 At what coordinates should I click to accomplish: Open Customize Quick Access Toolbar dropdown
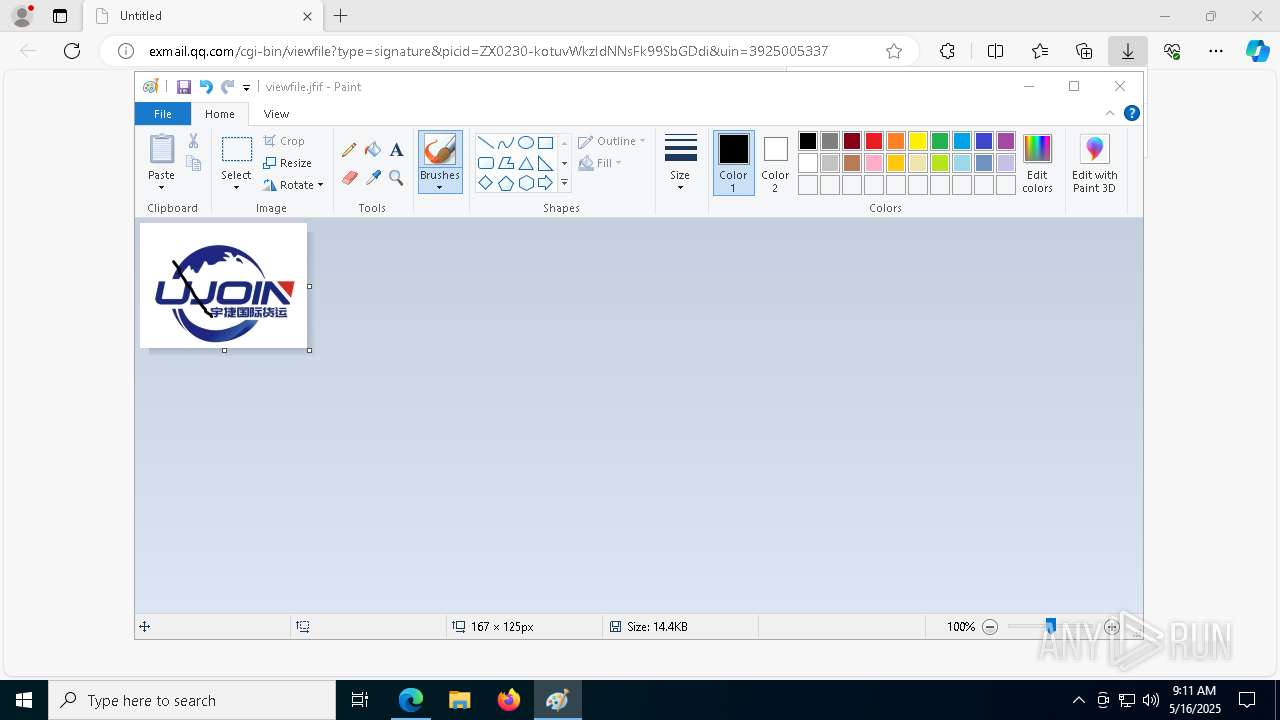tap(246, 88)
